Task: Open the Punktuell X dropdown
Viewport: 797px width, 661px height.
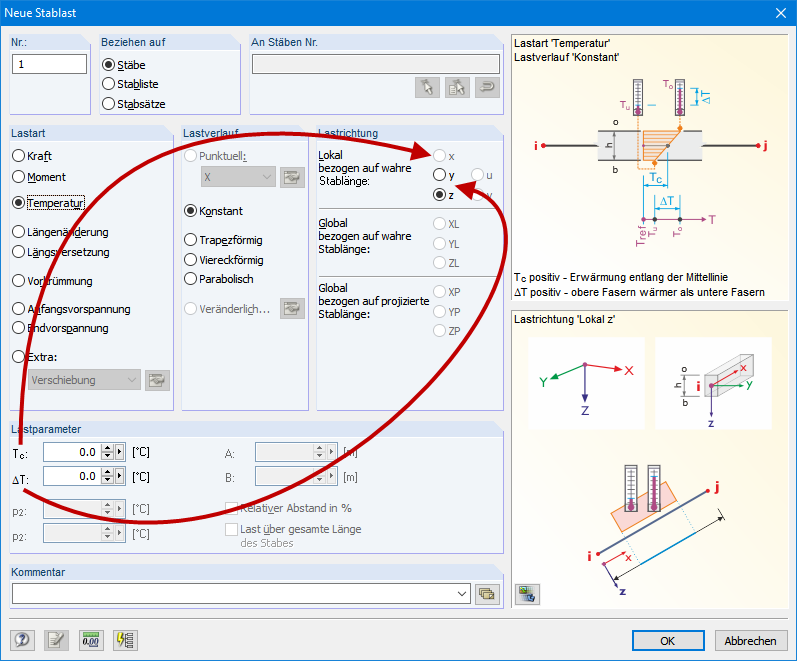Action: click(238, 177)
